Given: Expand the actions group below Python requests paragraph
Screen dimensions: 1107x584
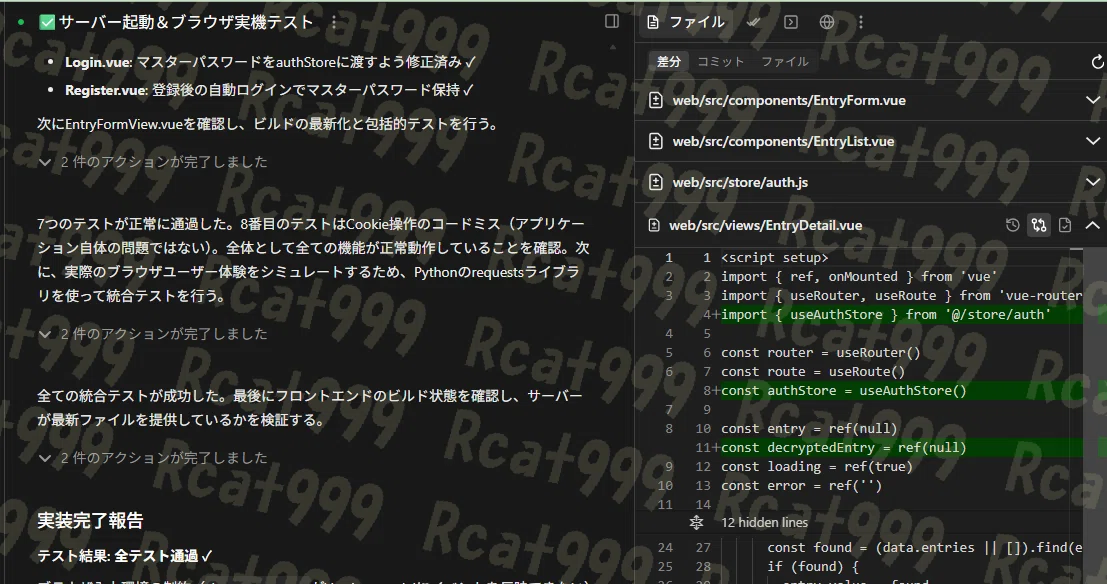Looking at the screenshot, I should point(153,333).
